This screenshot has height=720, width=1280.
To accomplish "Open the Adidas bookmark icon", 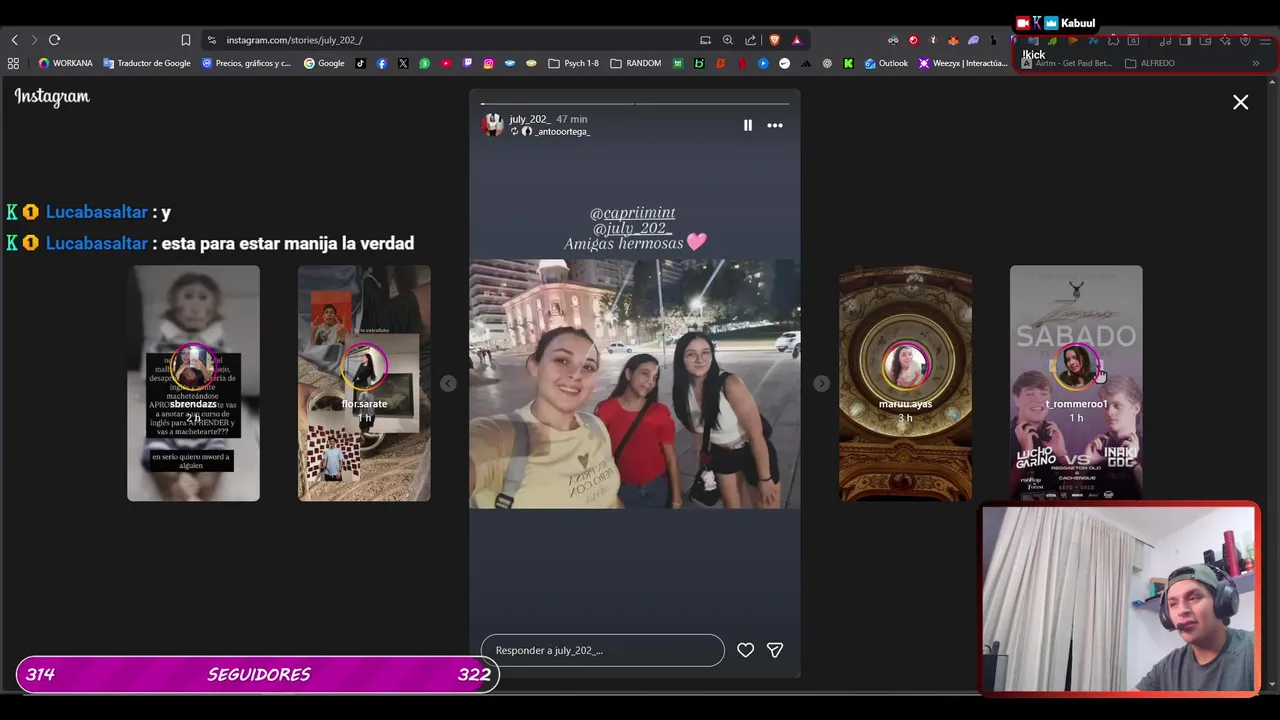I will point(805,63).
